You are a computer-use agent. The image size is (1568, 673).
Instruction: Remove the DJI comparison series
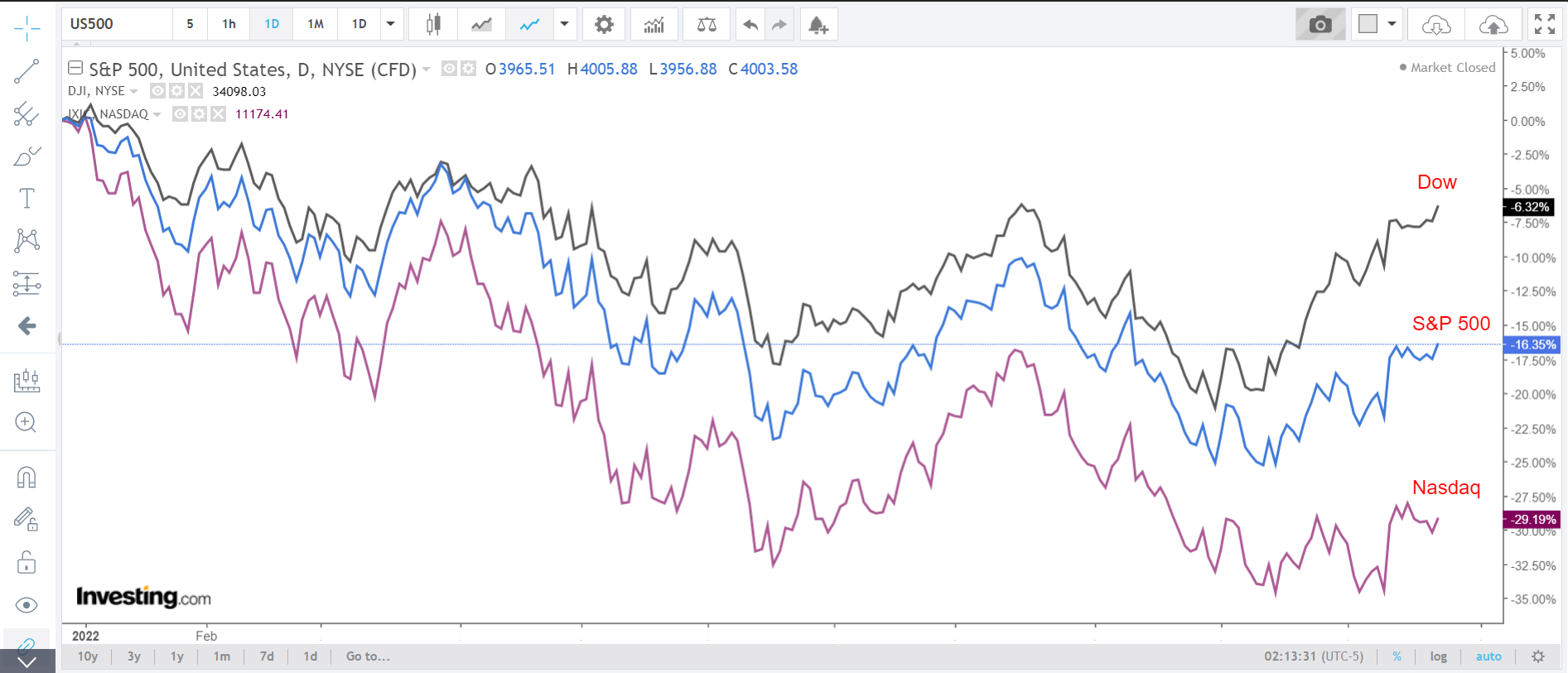195,91
